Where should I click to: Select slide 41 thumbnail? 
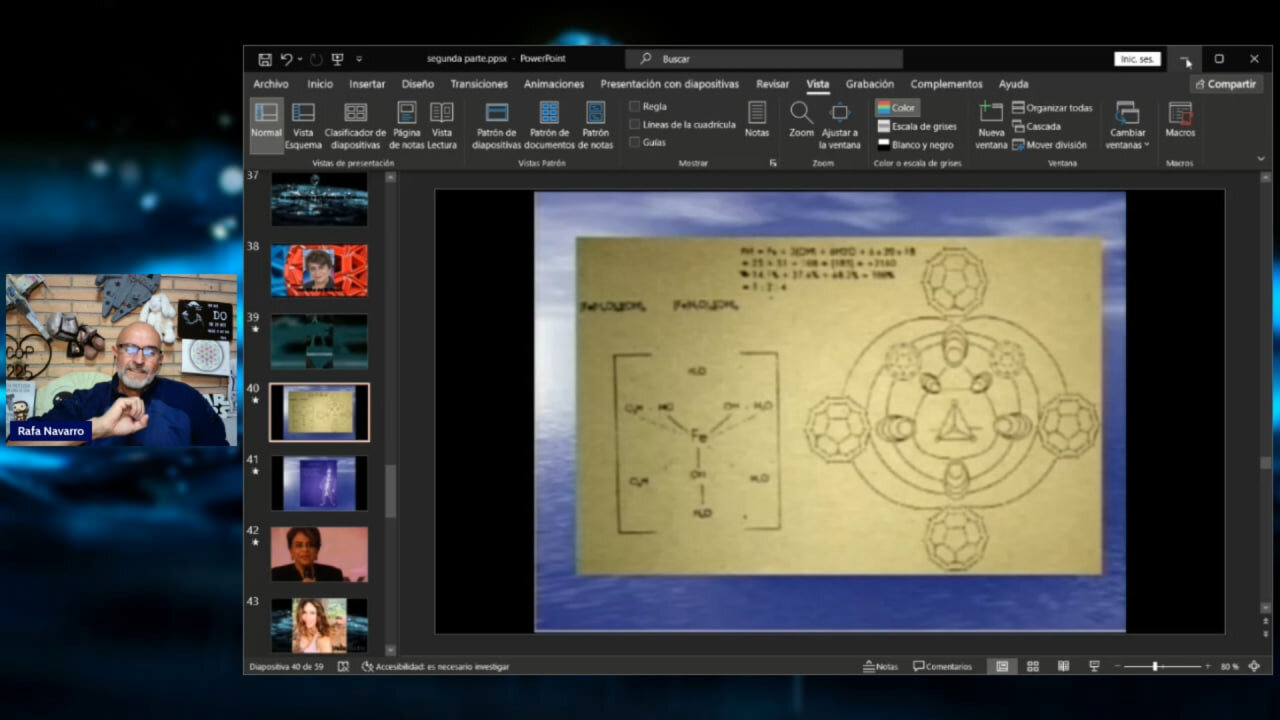(319, 483)
